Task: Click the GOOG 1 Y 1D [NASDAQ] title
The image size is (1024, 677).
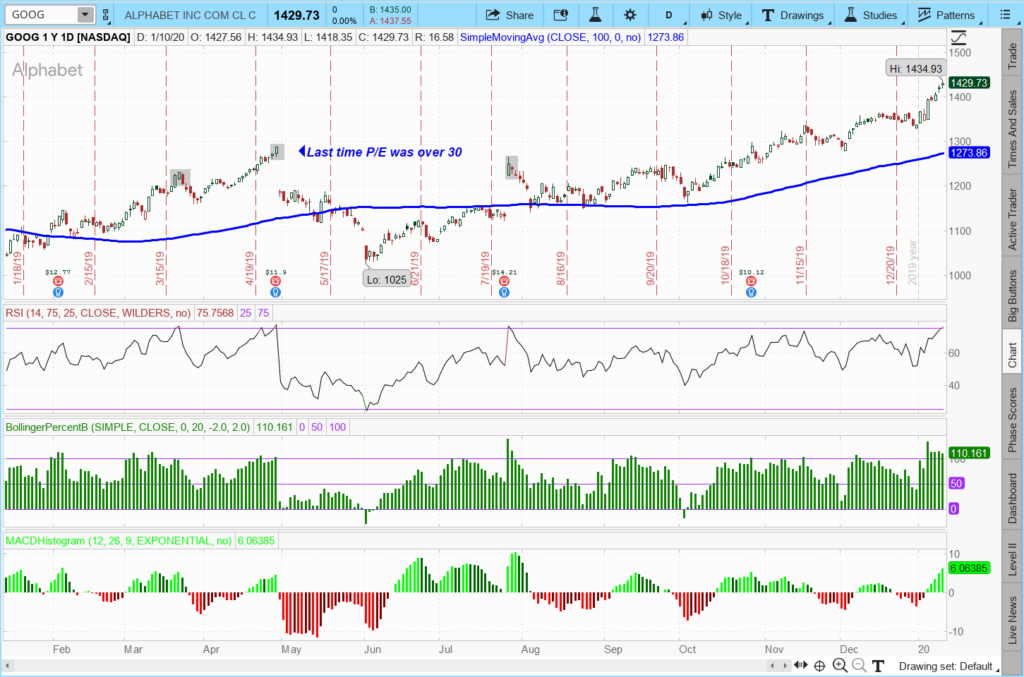Action: pos(68,37)
